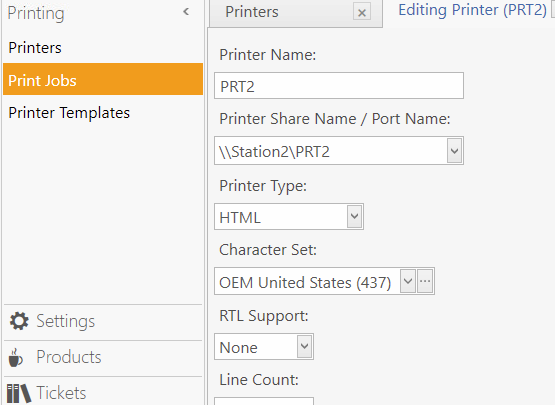Collapse the Printing panel with the arrow

coord(186,12)
